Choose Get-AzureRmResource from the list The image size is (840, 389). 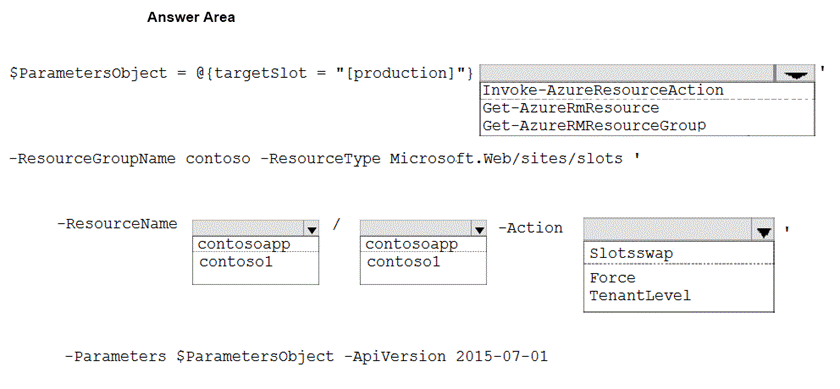(x=571, y=108)
